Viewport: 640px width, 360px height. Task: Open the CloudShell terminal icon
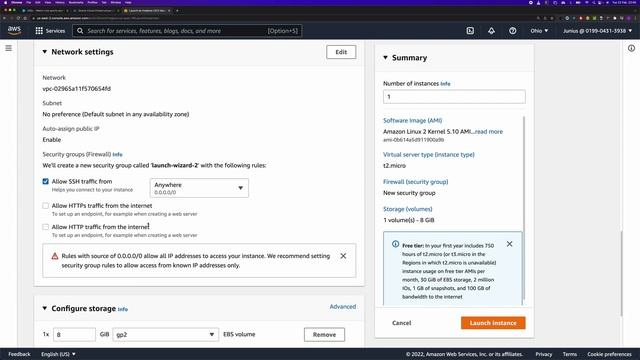click(x=470, y=31)
